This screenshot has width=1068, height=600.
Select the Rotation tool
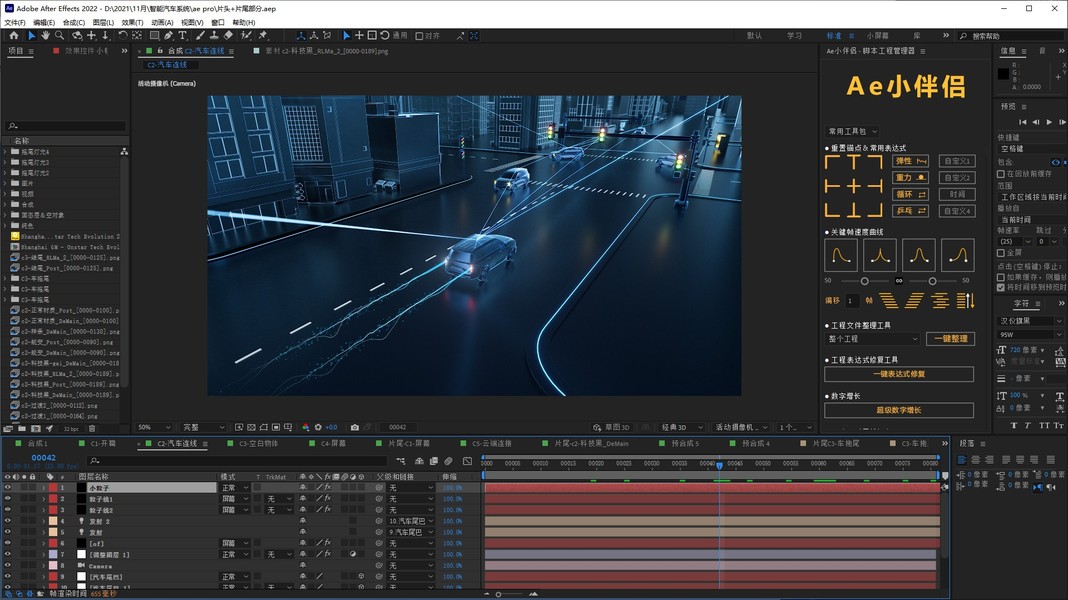(122, 36)
